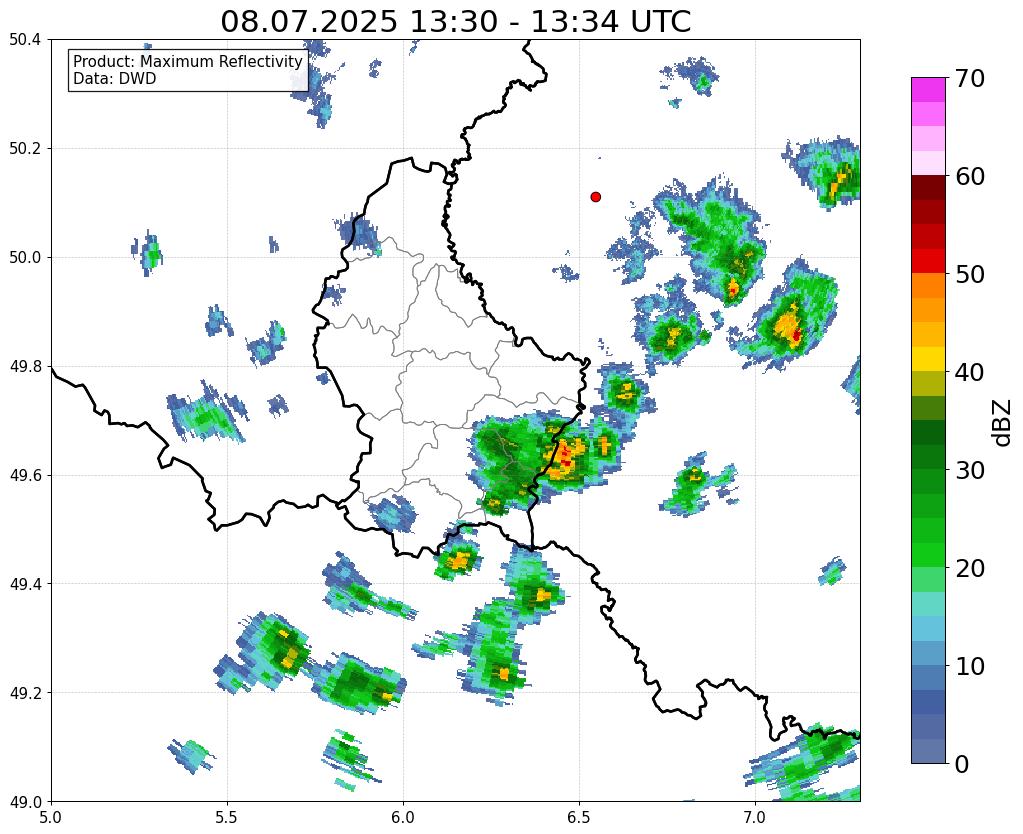This screenshot has width=1023, height=834.
Task: Click the red dot marker on the map
Action: 595,196
